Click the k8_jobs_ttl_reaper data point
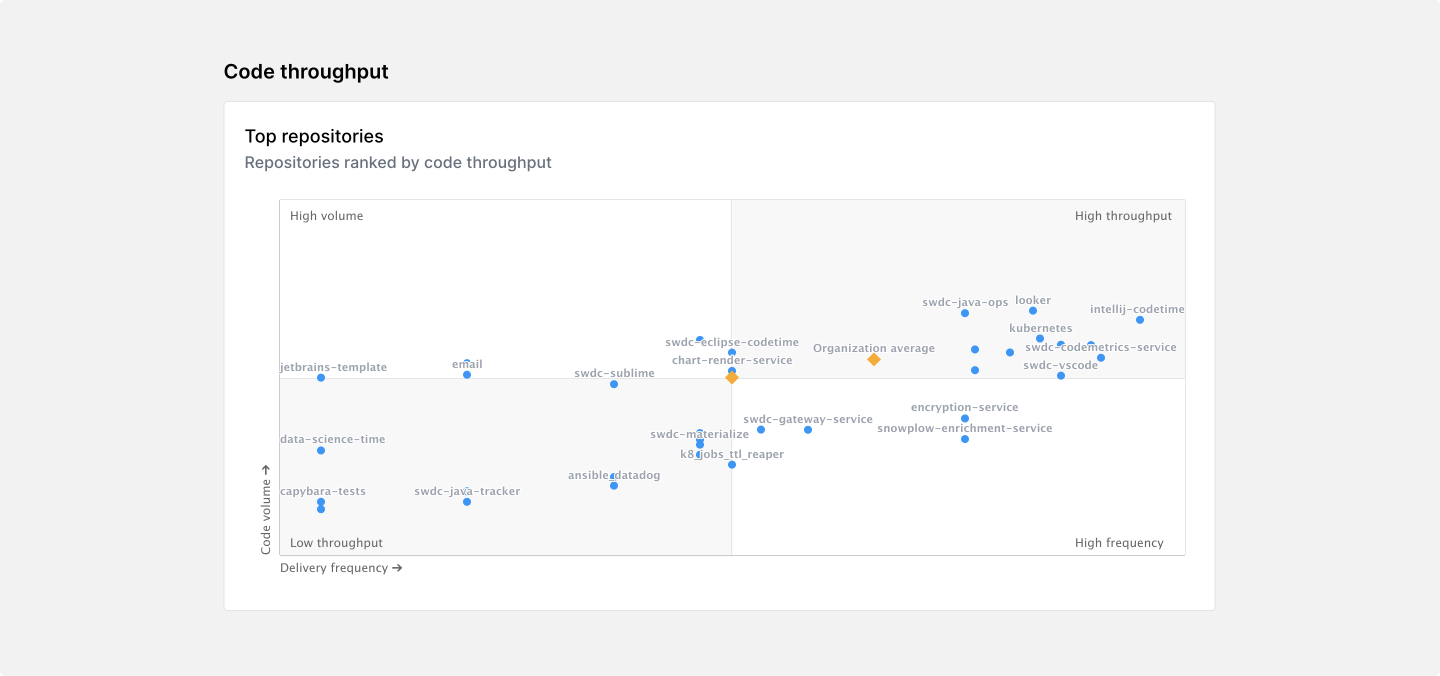 tap(732, 465)
